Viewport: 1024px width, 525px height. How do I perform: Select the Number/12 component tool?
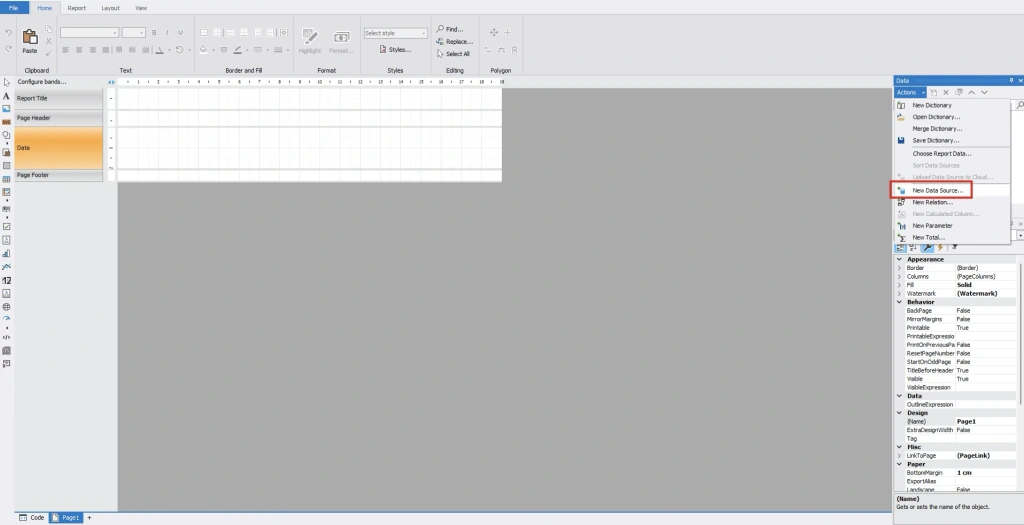(7, 280)
